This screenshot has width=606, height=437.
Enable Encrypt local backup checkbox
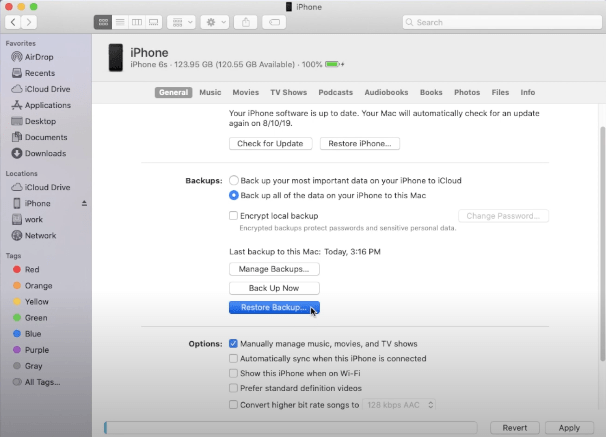233,216
